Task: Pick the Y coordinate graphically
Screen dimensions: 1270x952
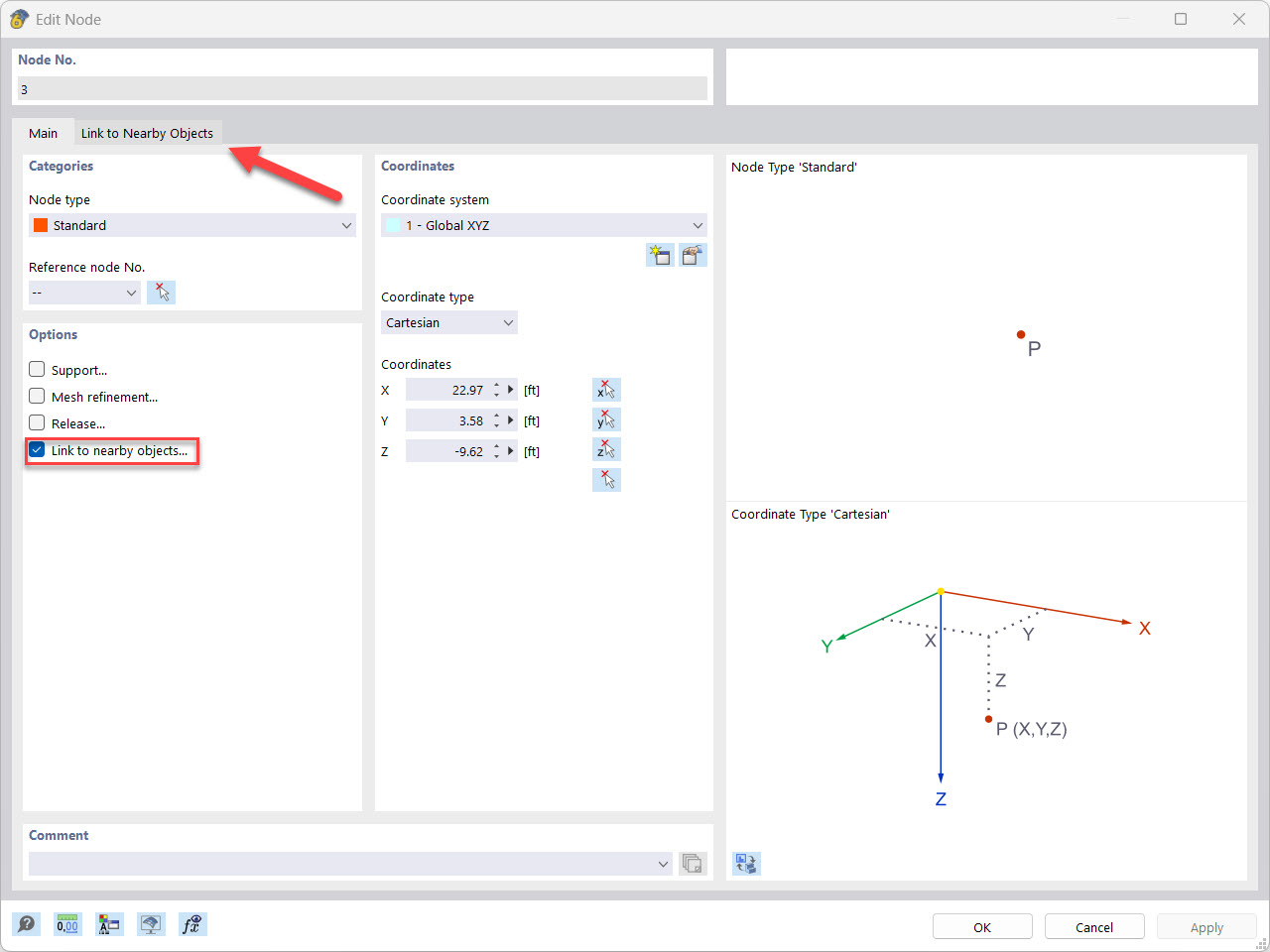Action: coord(606,418)
